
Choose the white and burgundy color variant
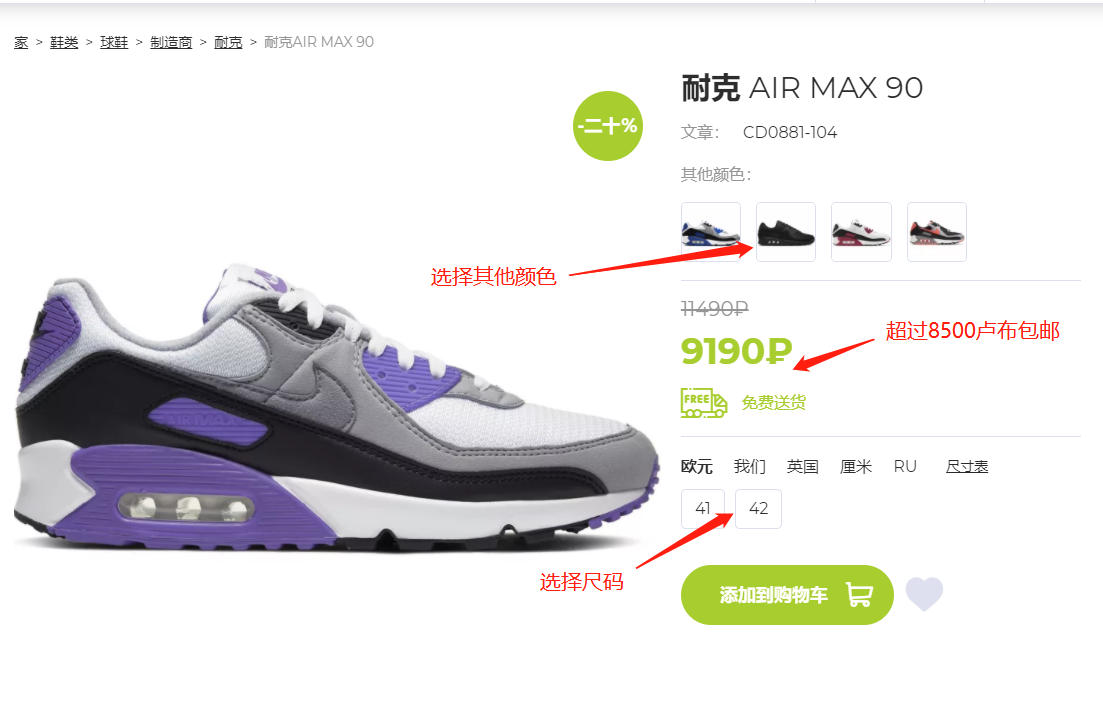tap(861, 232)
